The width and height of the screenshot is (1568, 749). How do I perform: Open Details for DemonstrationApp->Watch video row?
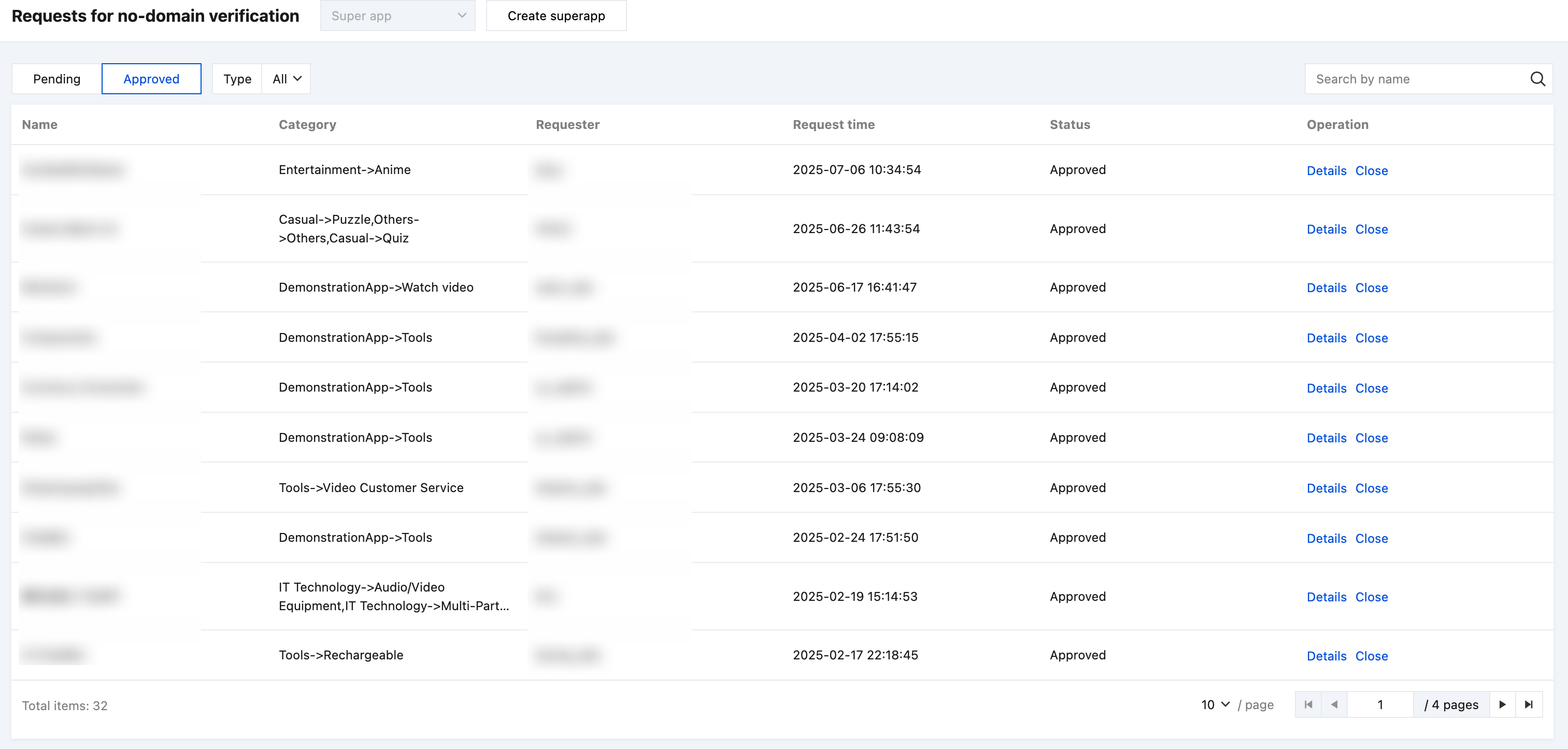1327,288
